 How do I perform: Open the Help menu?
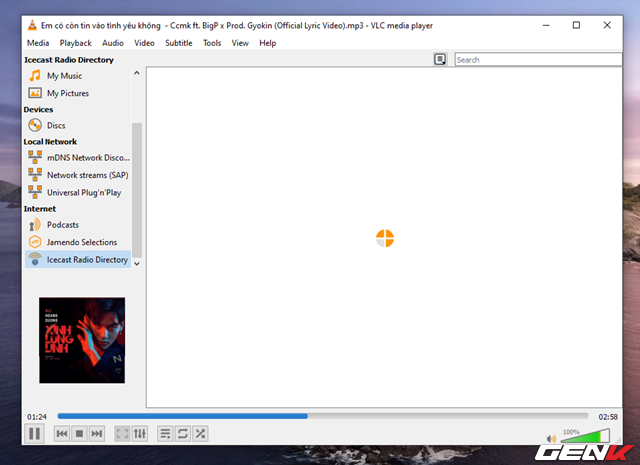pyautogui.click(x=268, y=43)
